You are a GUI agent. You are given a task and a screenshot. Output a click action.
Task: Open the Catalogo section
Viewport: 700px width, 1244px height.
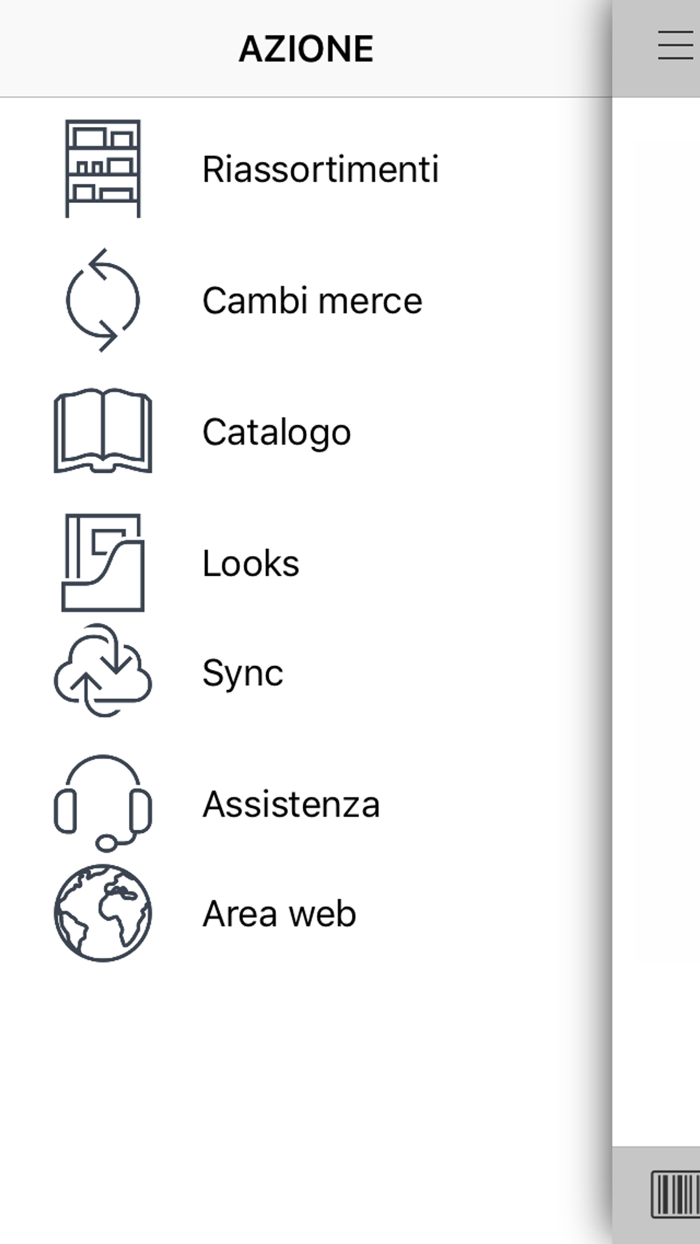coord(276,431)
